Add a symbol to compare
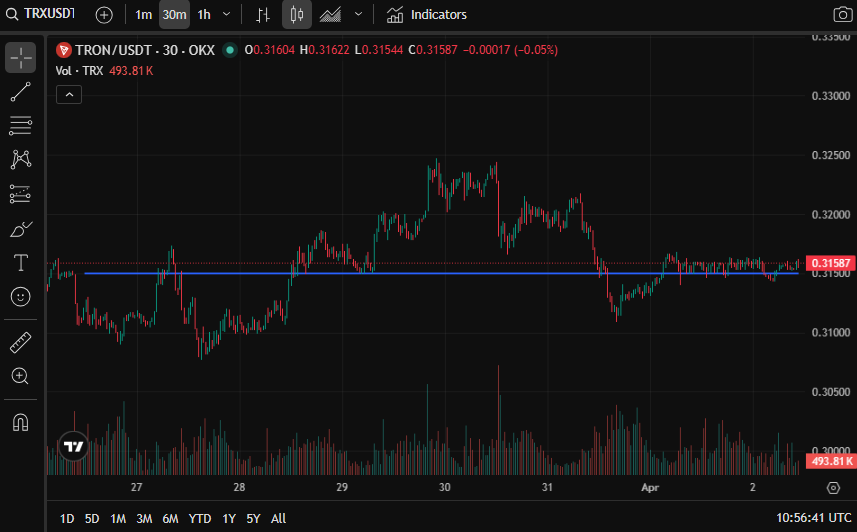857x532 pixels. click(104, 15)
